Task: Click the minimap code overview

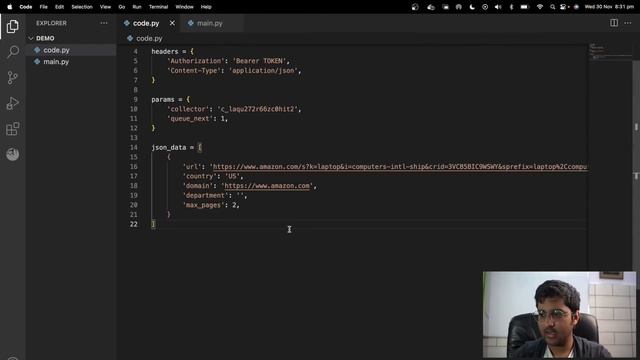Action: (610, 51)
